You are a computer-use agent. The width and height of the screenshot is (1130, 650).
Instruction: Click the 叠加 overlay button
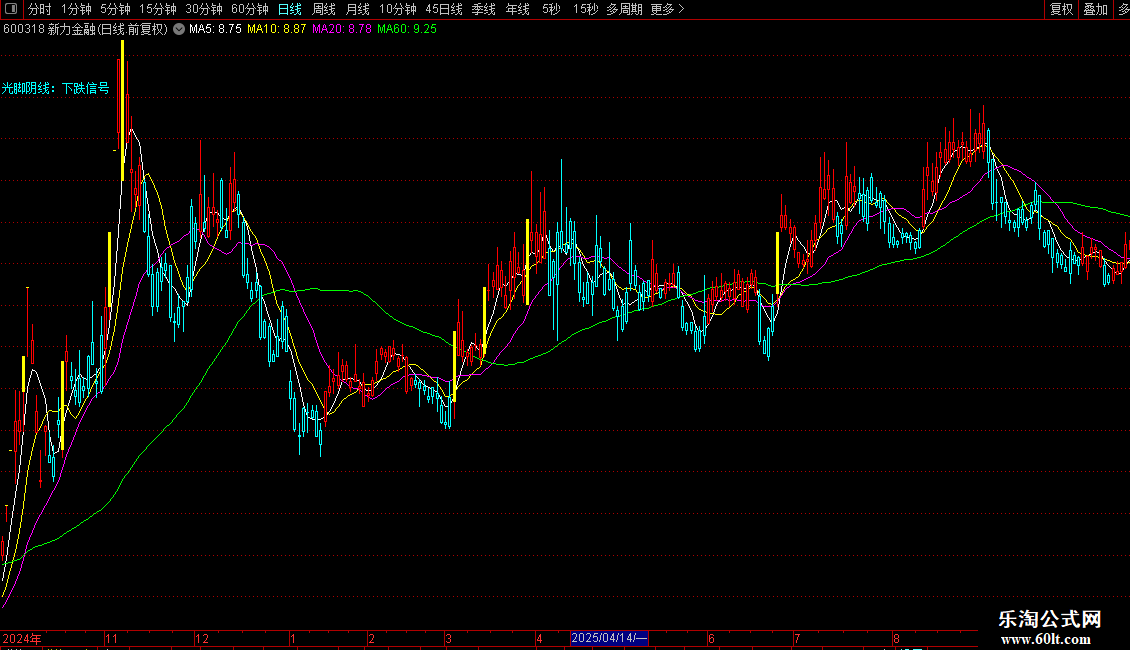[1095, 9]
